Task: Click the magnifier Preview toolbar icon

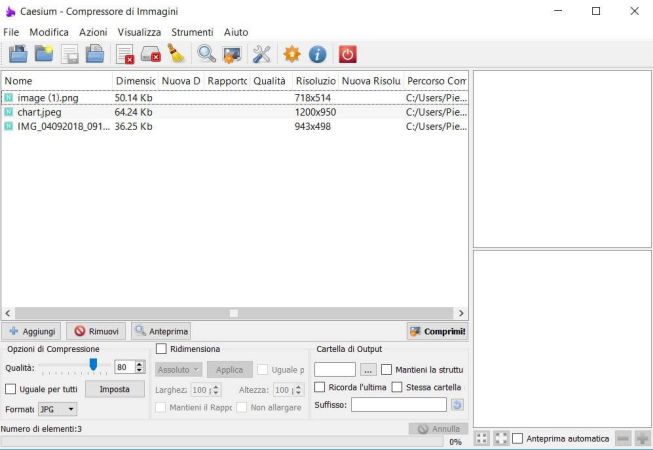Action: point(206,54)
